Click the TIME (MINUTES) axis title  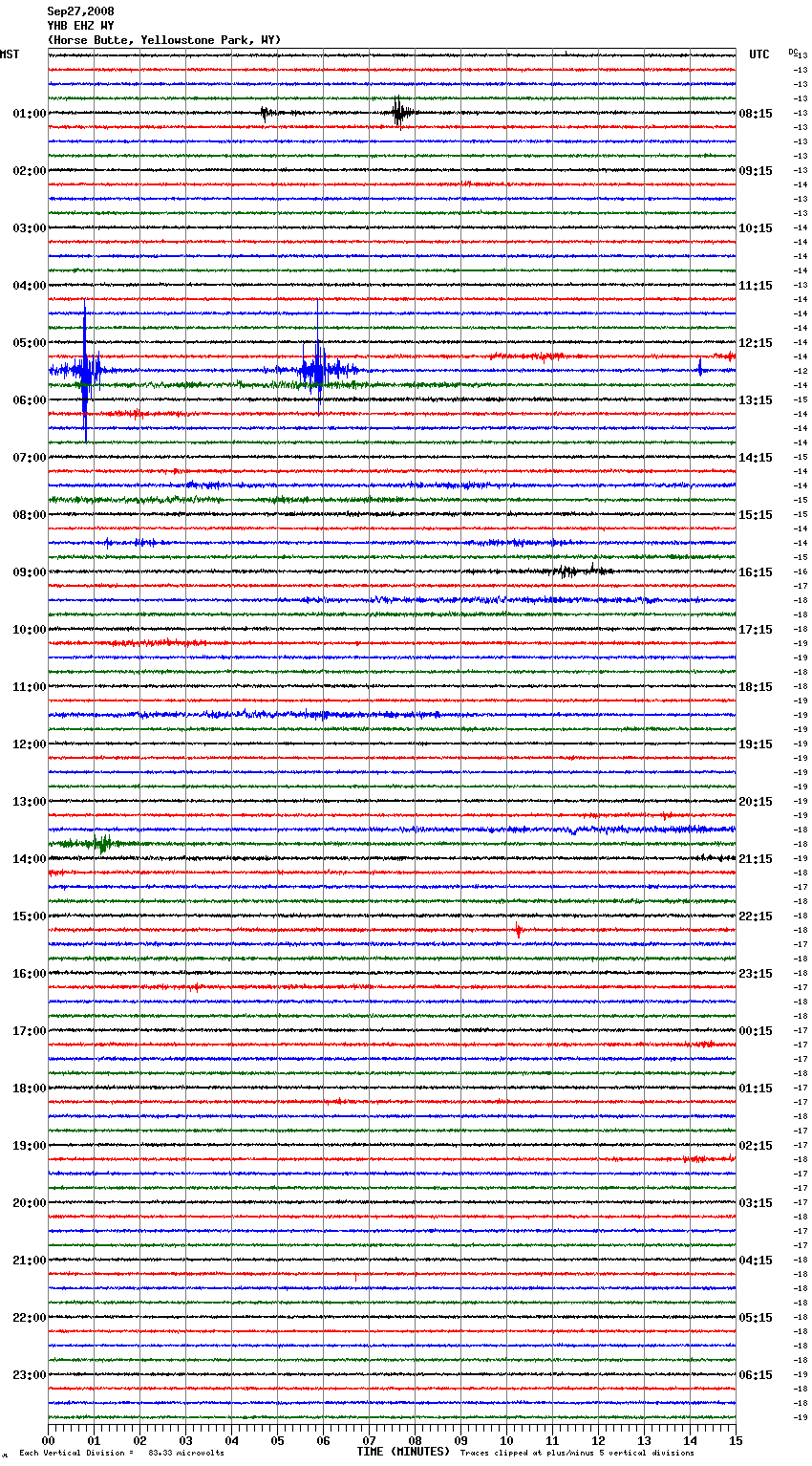coord(403,1452)
